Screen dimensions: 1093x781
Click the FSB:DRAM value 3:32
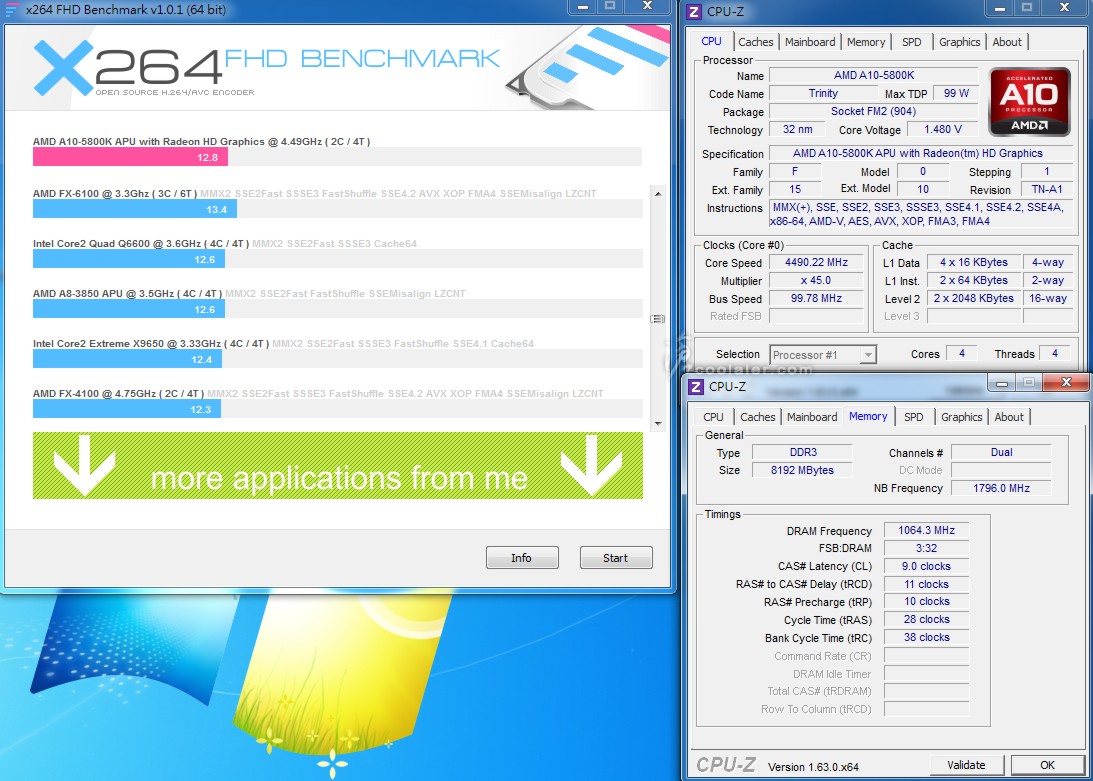point(926,548)
